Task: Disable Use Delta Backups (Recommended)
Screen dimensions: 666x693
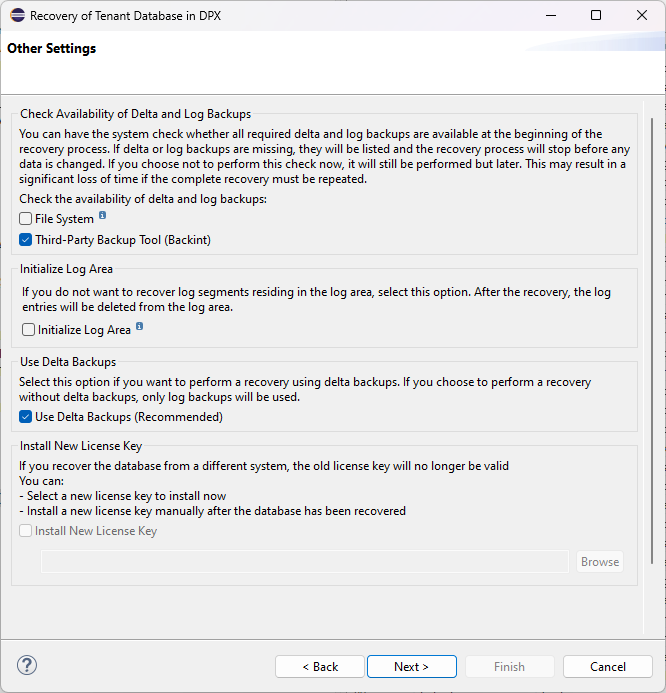Action: coord(26,417)
